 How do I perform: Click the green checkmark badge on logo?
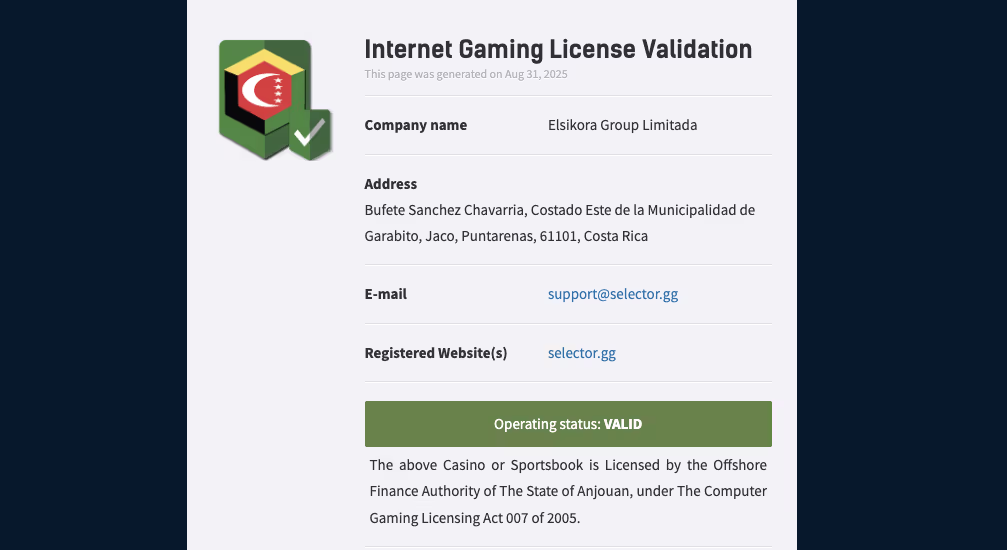click(x=310, y=134)
